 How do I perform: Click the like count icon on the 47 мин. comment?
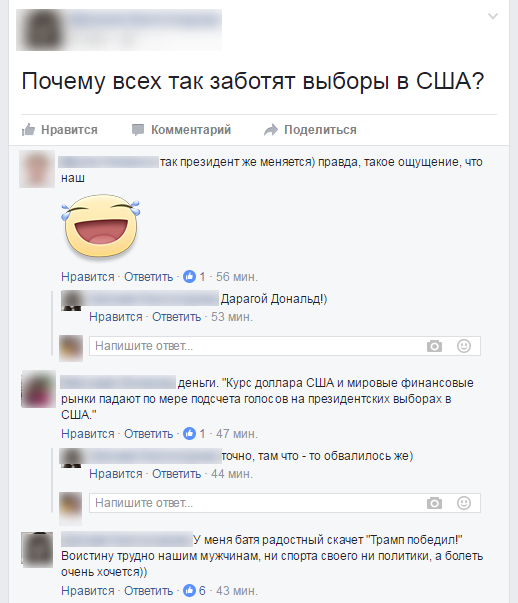pos(189,433)
